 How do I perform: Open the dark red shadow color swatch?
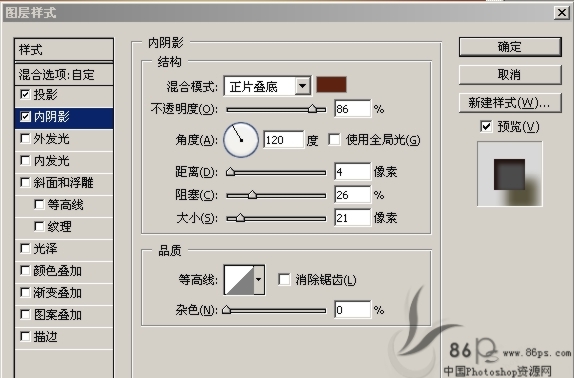pyautogui.click(x=331, y=85)
